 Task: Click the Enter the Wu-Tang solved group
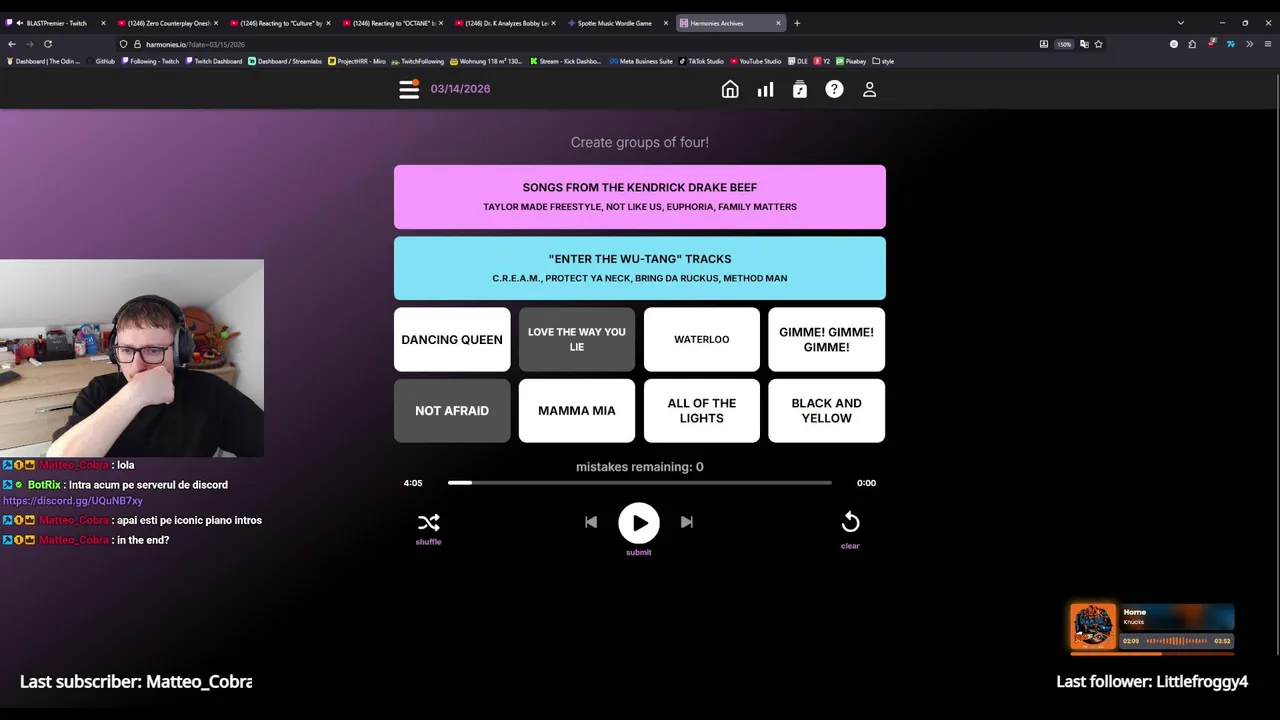(x=640, y=268)
